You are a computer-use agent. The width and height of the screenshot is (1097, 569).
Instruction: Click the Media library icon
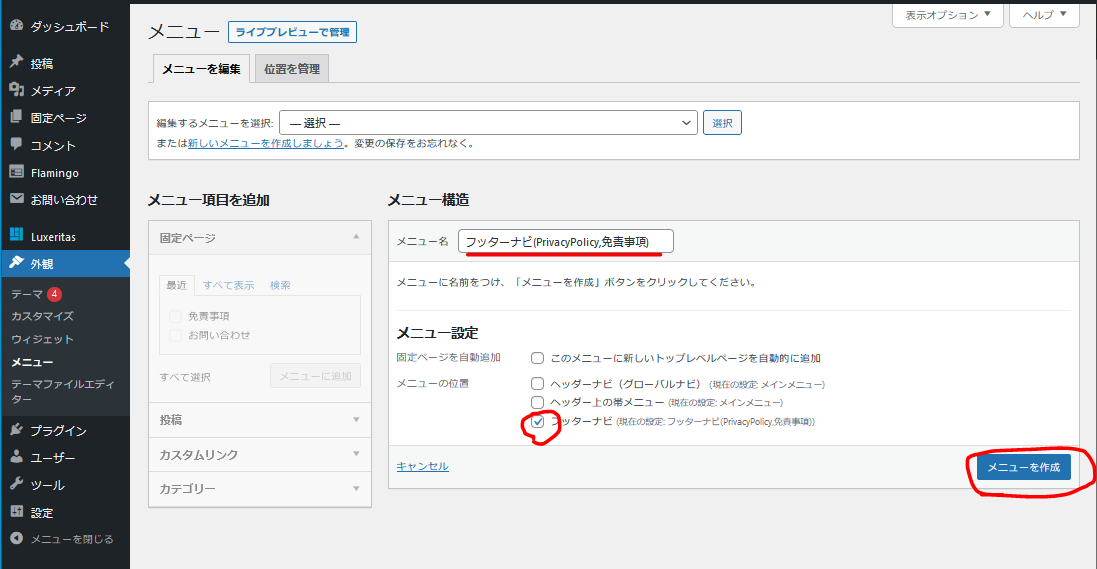point(16,90)
